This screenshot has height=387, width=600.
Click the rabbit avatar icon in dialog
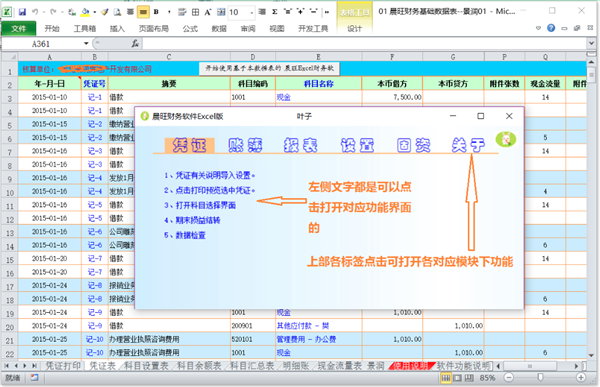click(x=505, y=139)
